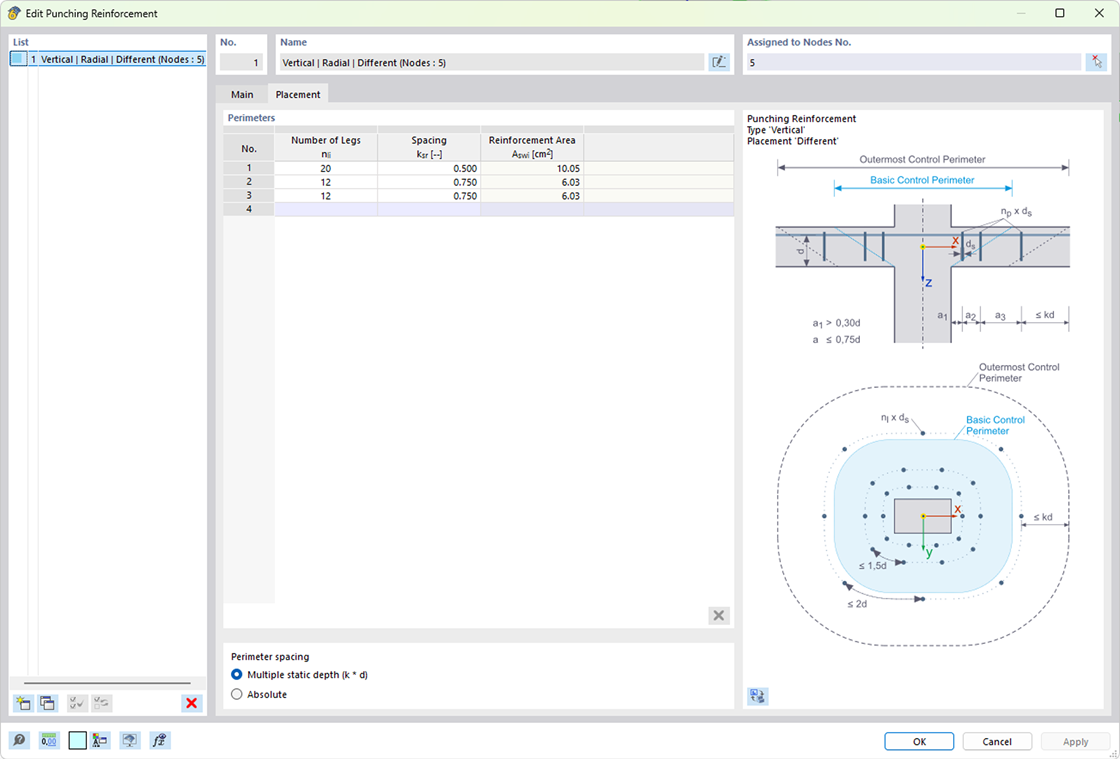1120x759 pixels.
Task: Click the help icon in the bottom toolbar
Action: click(x=19, y=740)
